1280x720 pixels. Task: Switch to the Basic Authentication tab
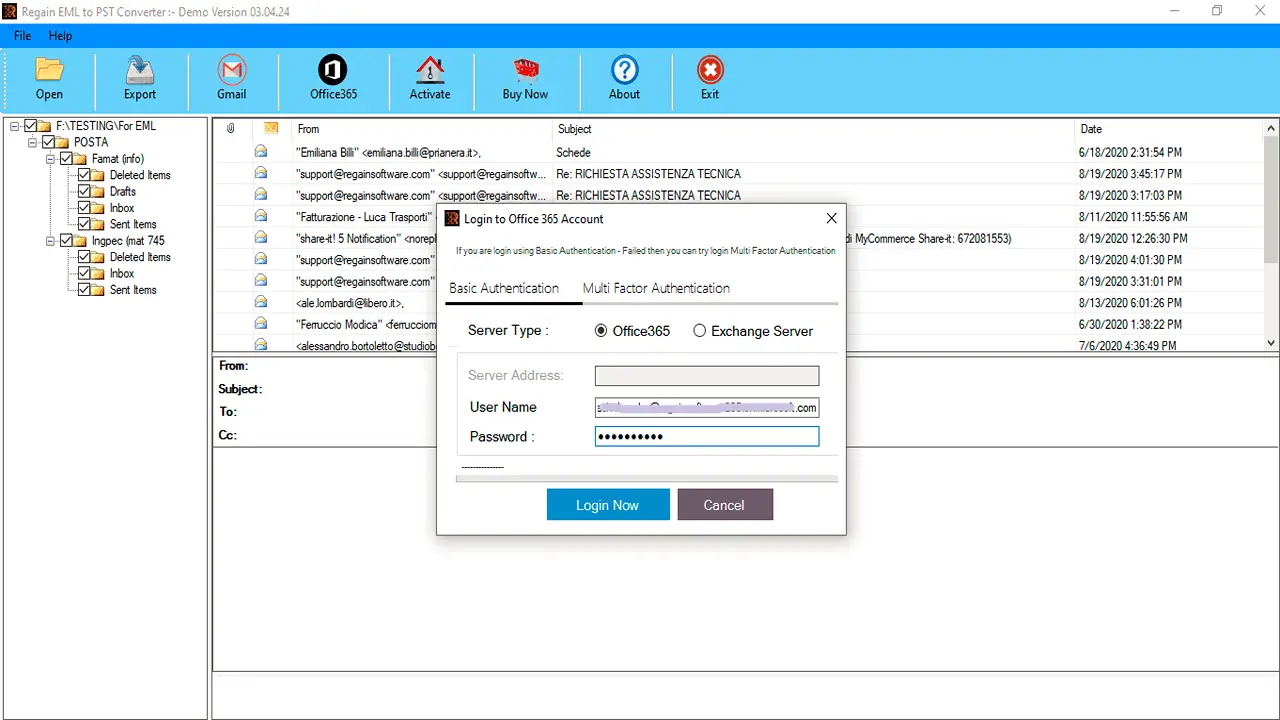[504, 288]
